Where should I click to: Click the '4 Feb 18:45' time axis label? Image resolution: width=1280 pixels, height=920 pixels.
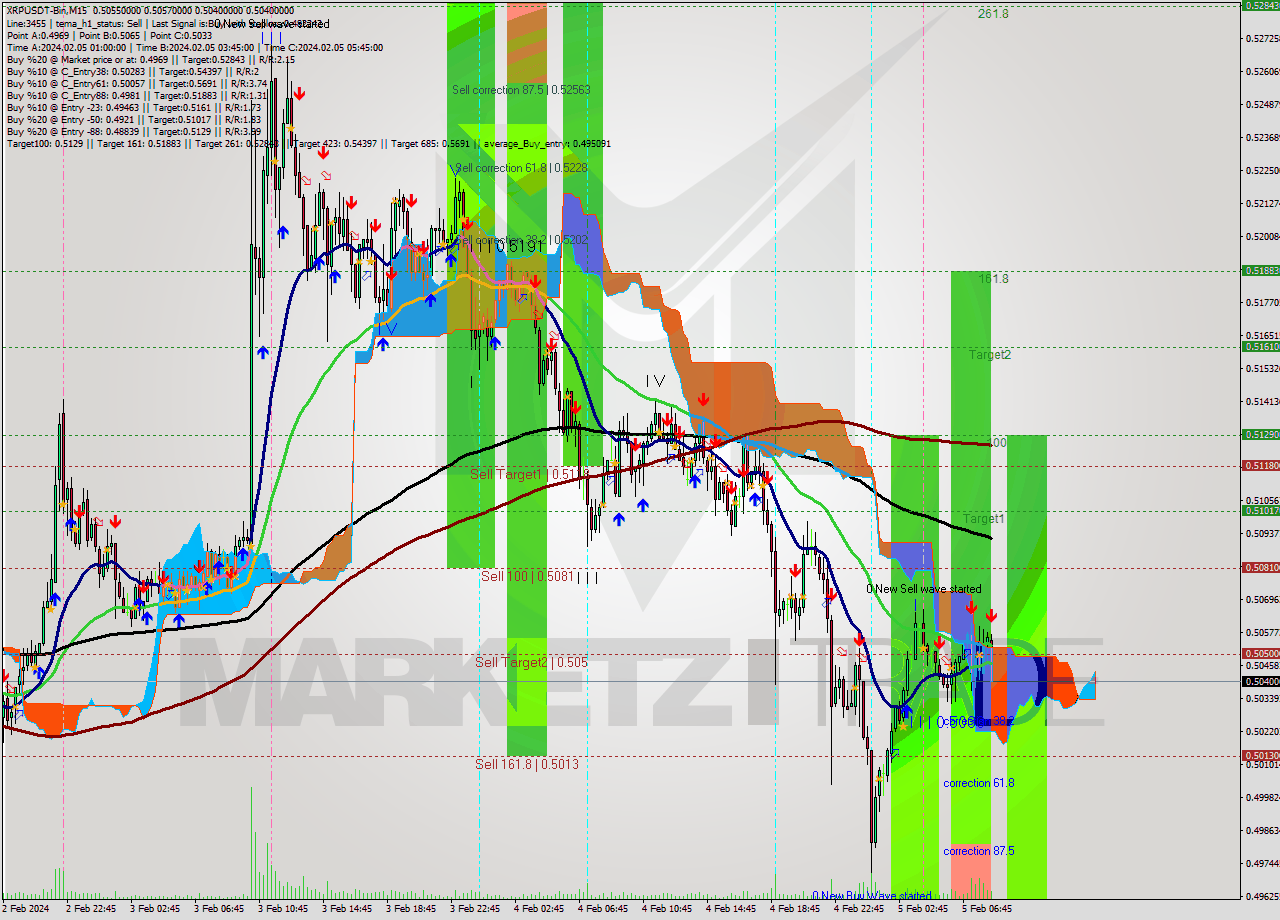coord(794,909)
